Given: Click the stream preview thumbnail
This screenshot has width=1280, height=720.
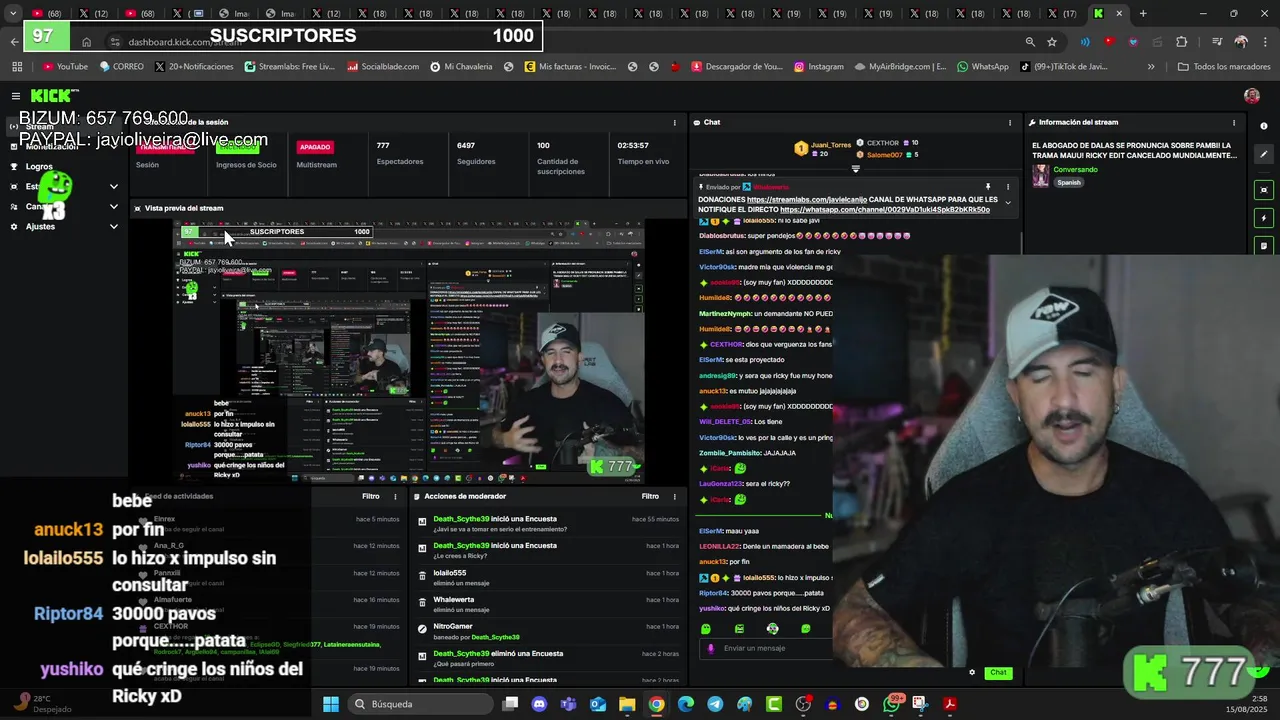Looking at the screenshot, I should click(x=409, y=352).
